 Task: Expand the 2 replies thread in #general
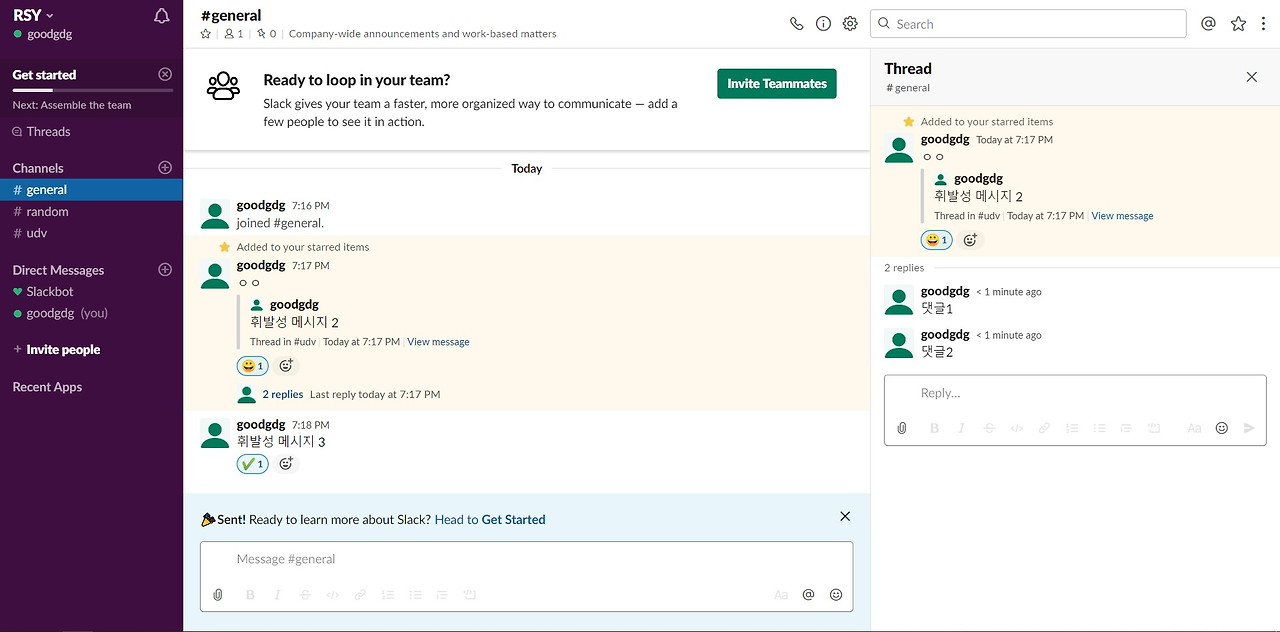[x=282, y=395]
